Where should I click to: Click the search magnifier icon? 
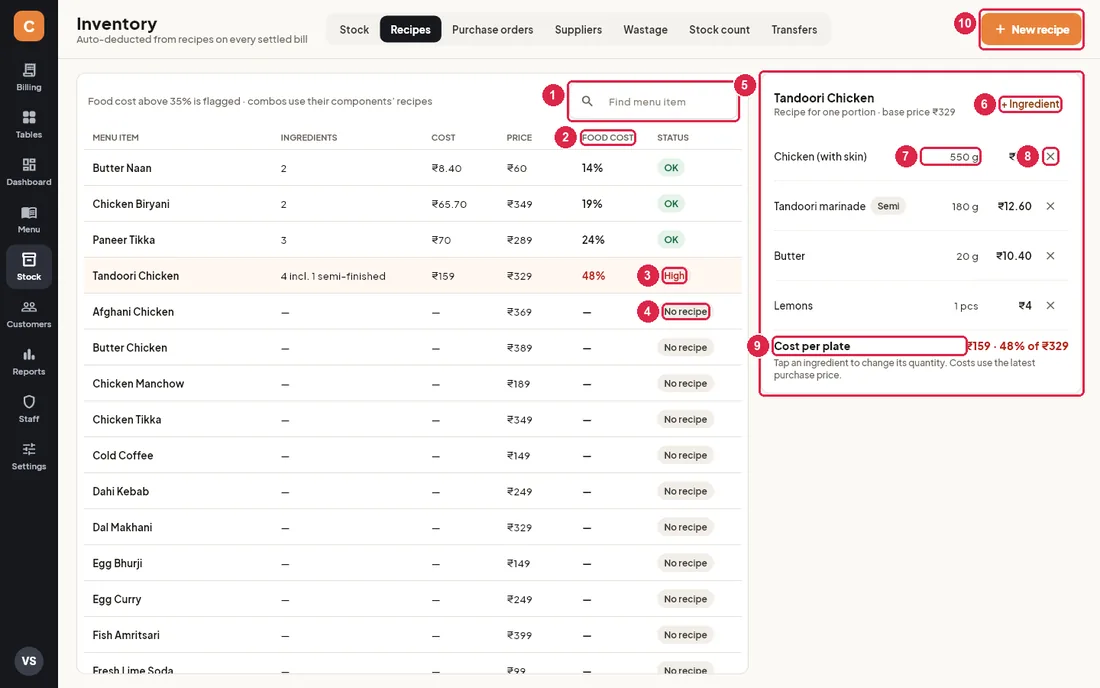pos(587,102)
